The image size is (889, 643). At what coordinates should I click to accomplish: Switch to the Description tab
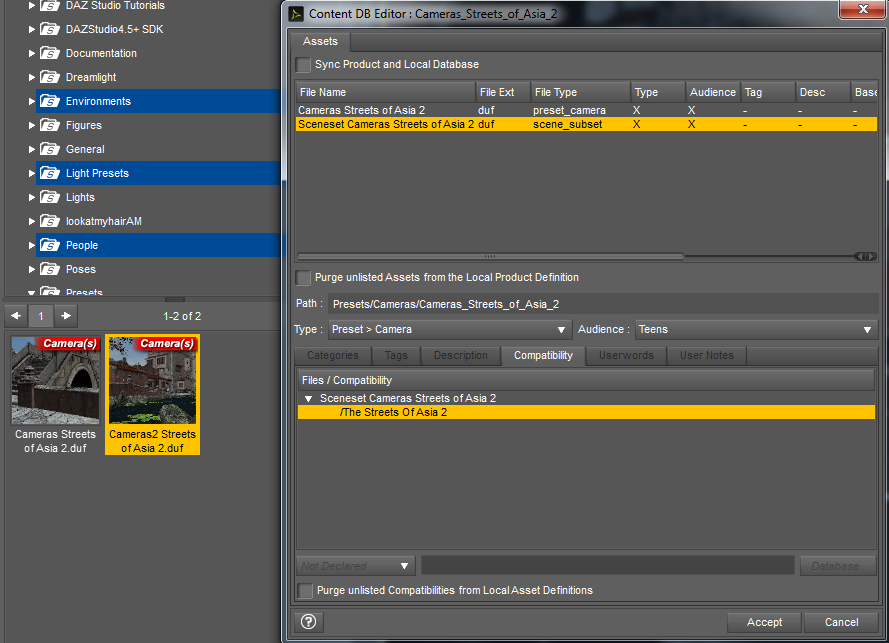[x=461, y=356]
